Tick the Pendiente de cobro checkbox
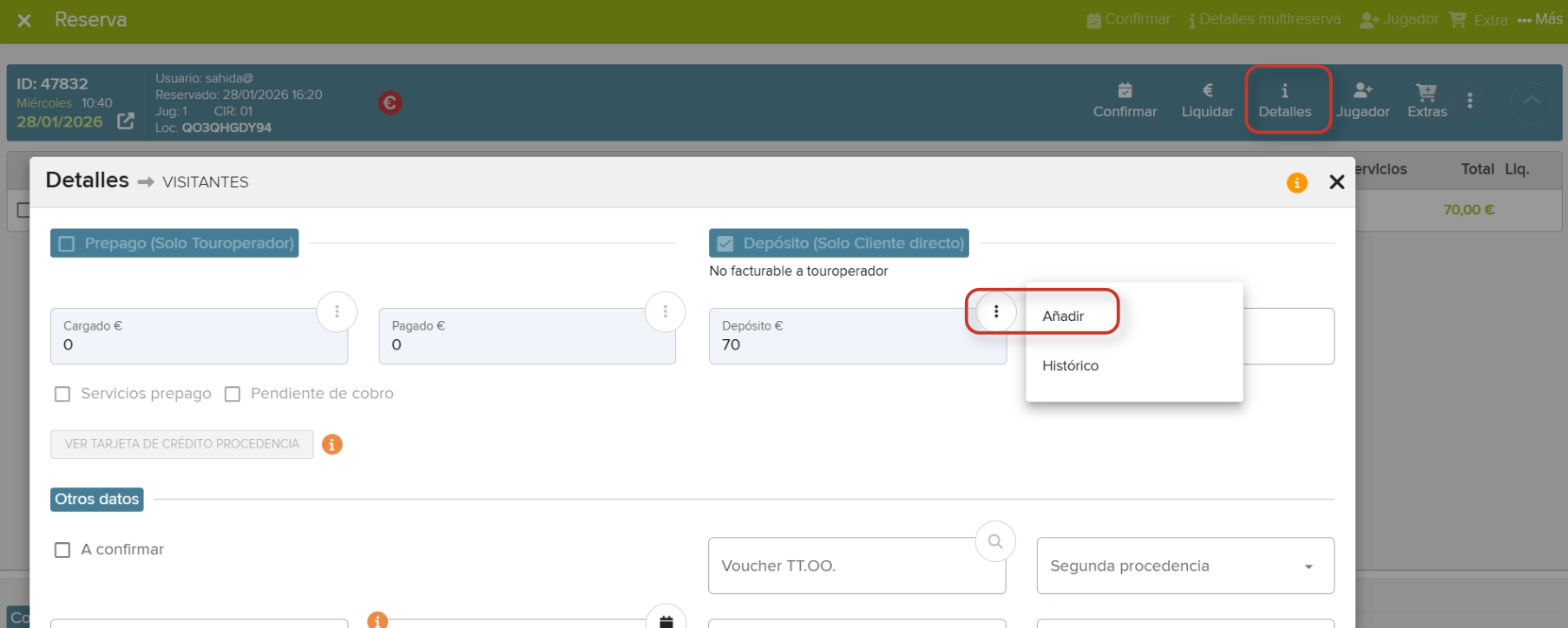Viewport: 1568px width, 628px height. click(x=233, y=394)
